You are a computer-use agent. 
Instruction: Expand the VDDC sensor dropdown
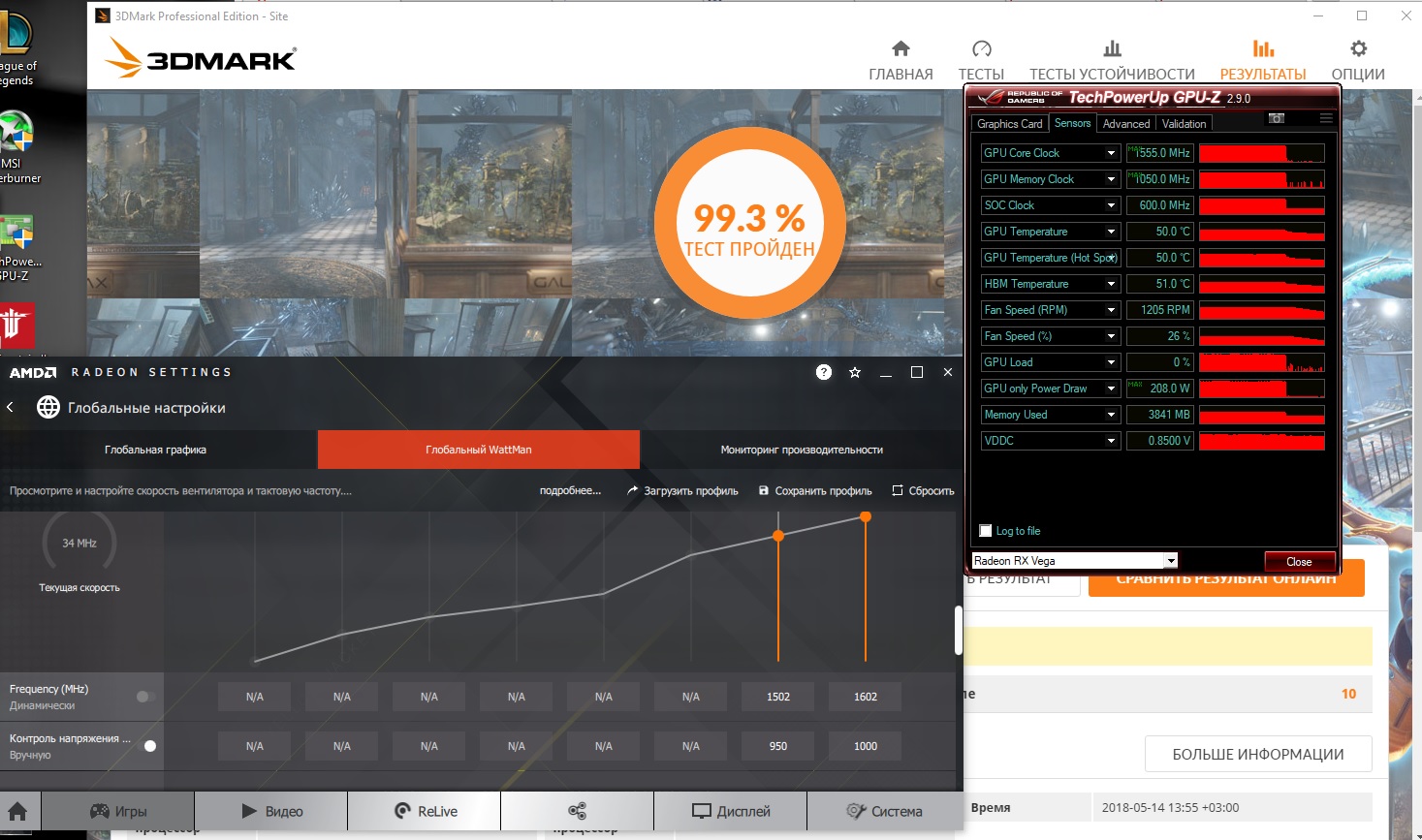coord(1111,441)
